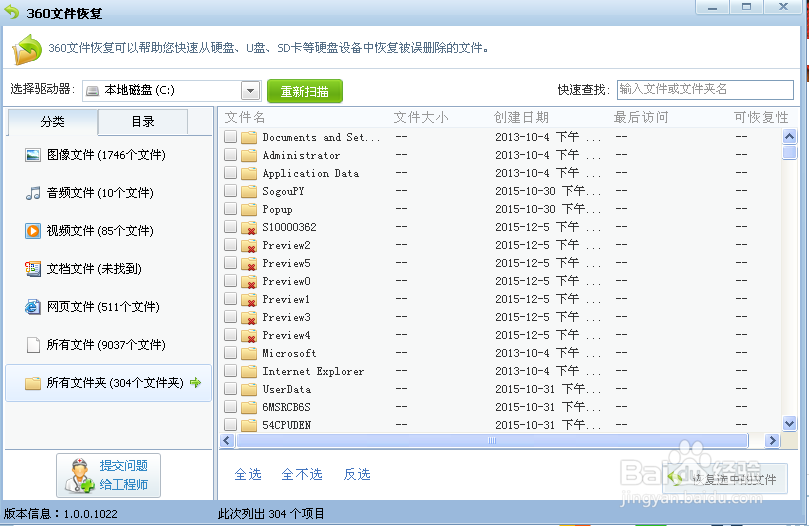Click the 可恢复性 column header
Screen dimensions: 809x526
pyautogui.click(x=761, y=118)
